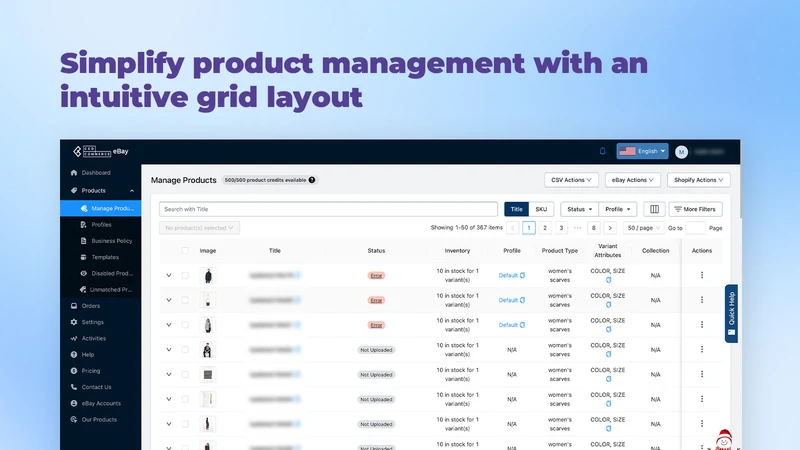Click the Go to page number field
Viewport: 800px width, 450px height.
tap(695, 228)
